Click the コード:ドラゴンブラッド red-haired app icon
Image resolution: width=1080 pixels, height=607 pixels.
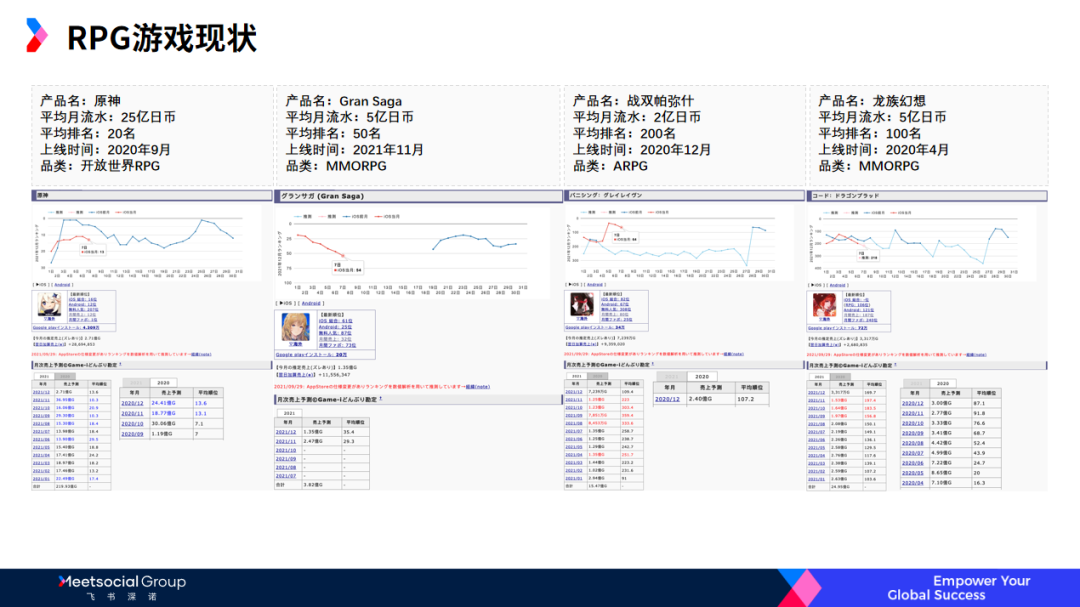[x=824, y=305]
